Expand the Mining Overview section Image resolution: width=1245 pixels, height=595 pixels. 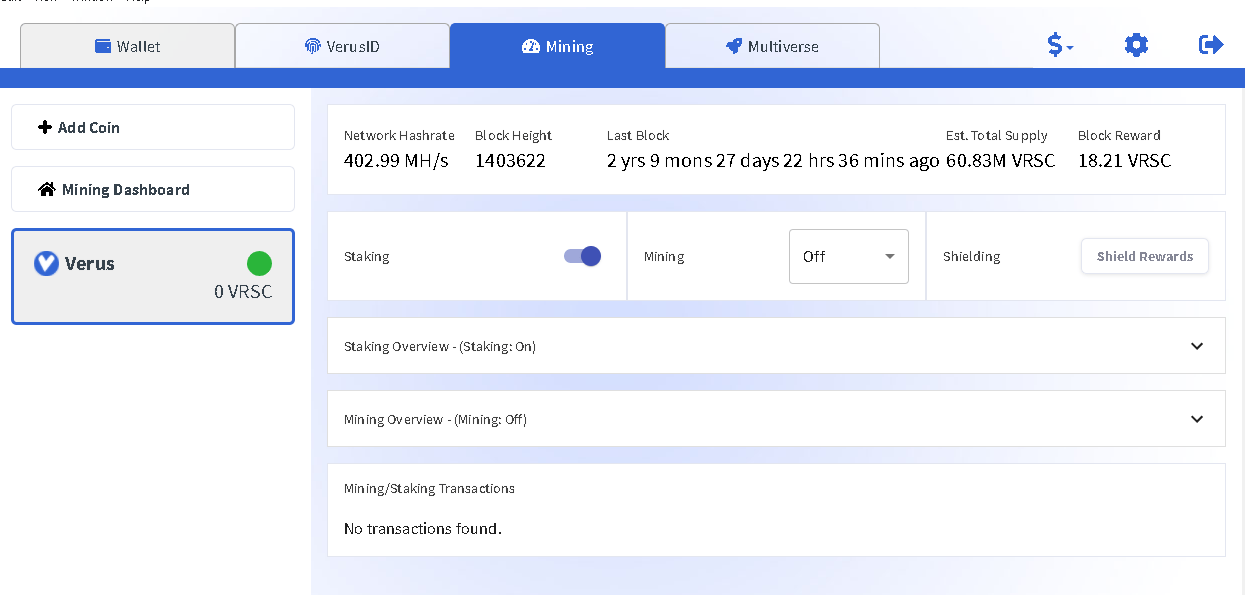(1197, 418)
